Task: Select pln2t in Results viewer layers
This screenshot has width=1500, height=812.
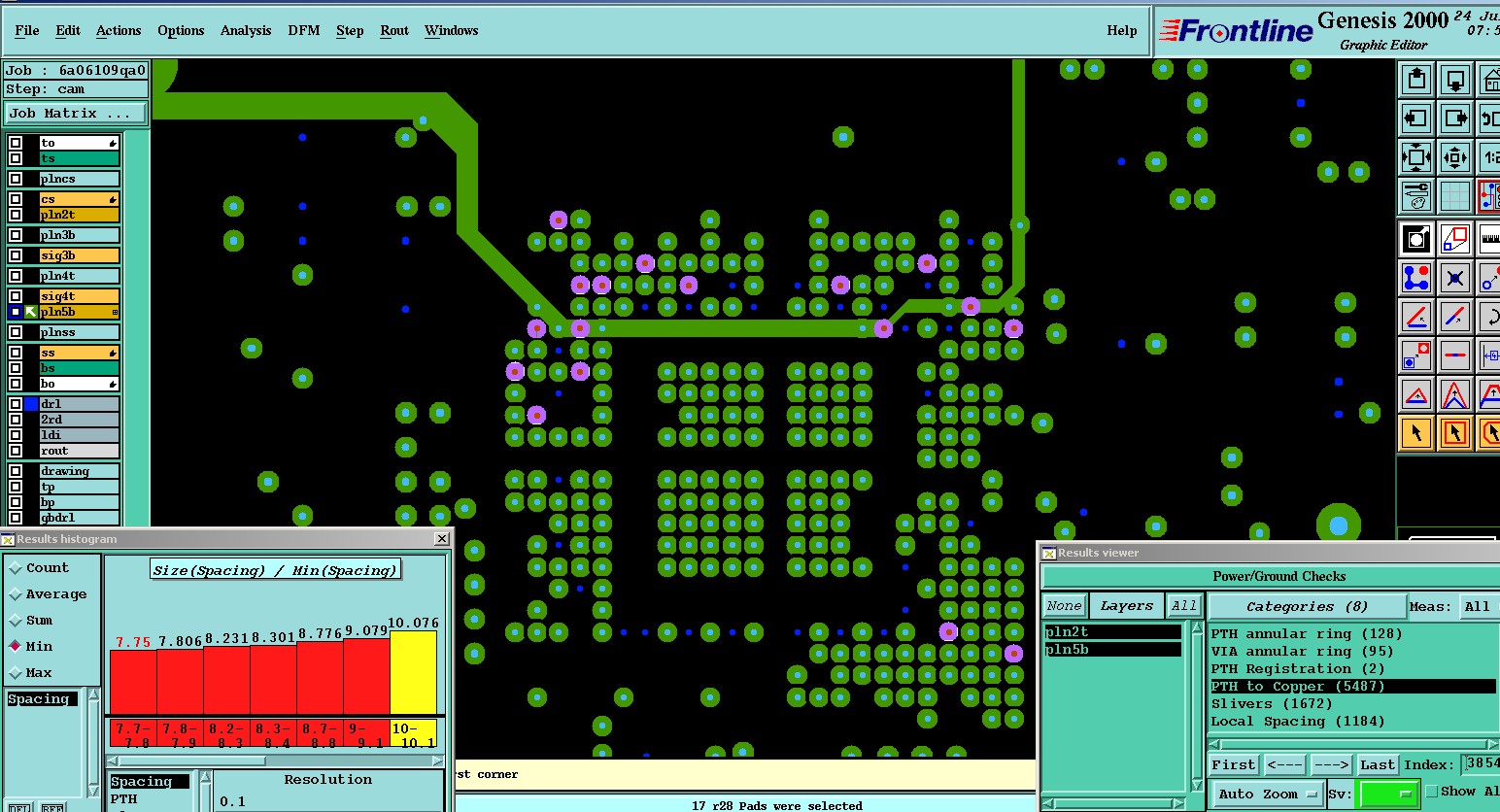Action: pyautogui.click(x=1113, y=632)
